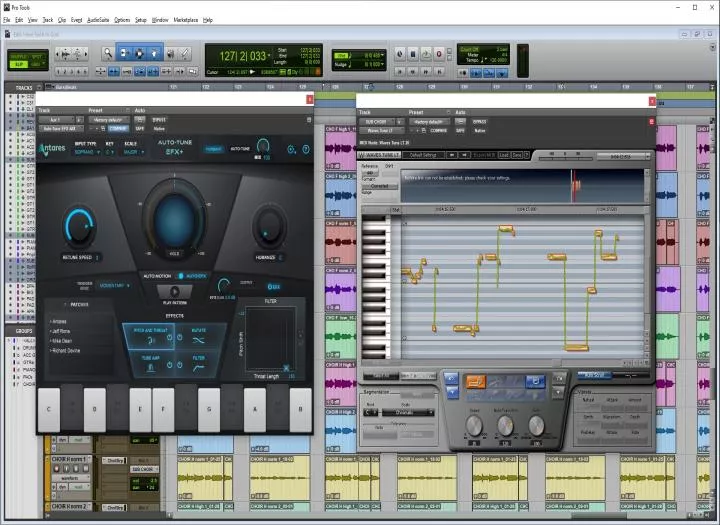The image size is (720, 525).
Task: Click transport Play button in main toolbar
Action: pyautogui.click(x=426, y=54)
